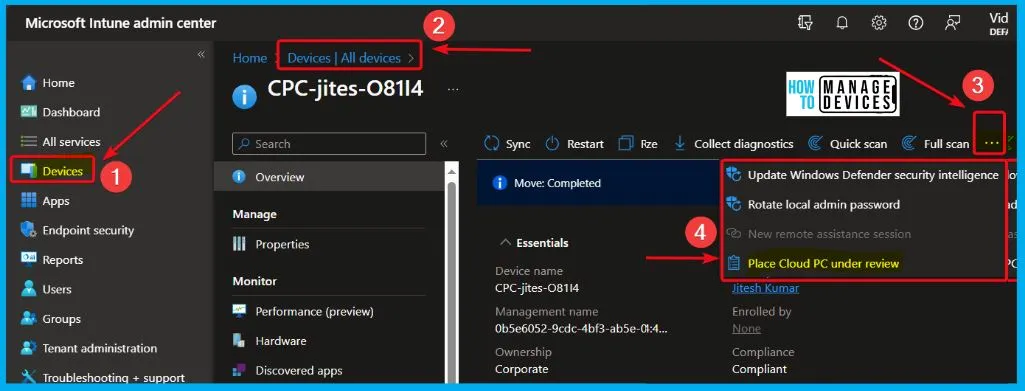
Task: Click the None link under Enrolled by
Action: pyautogui.click(x=746, y=328)
